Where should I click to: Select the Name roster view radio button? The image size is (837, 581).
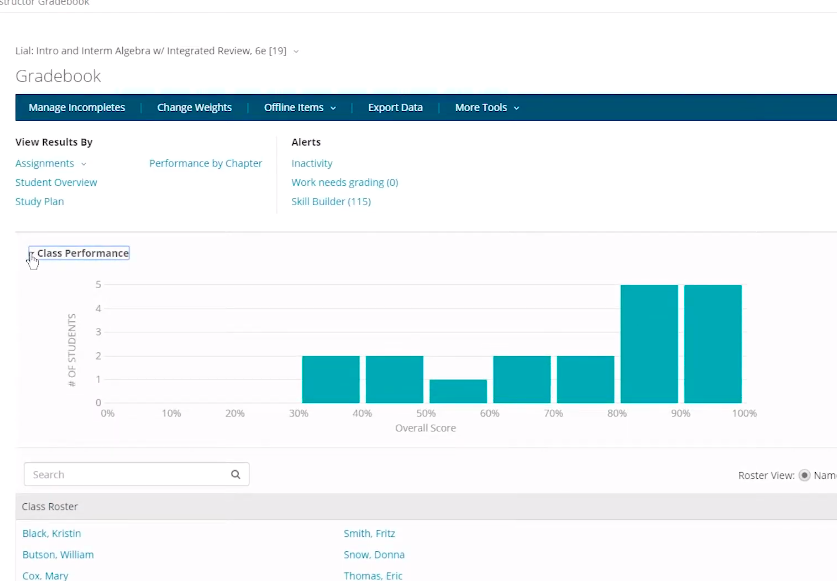804,475
